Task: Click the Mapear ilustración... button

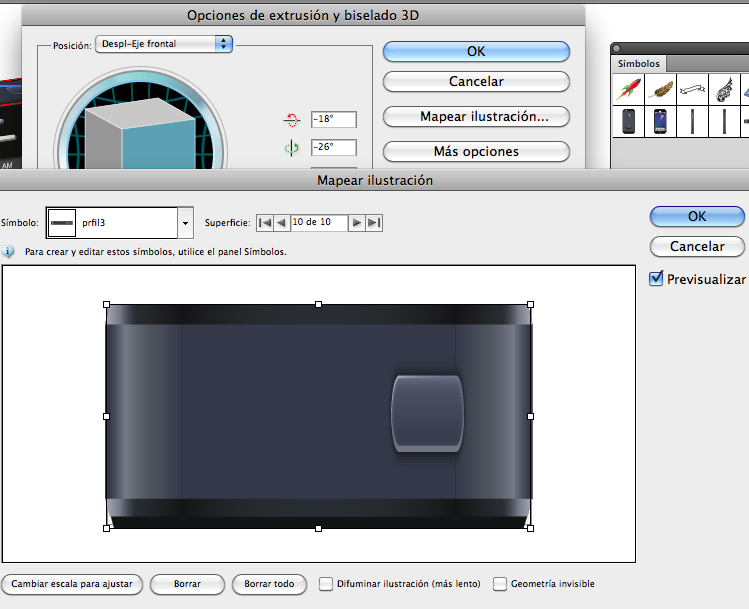Action: click(476, 117)
